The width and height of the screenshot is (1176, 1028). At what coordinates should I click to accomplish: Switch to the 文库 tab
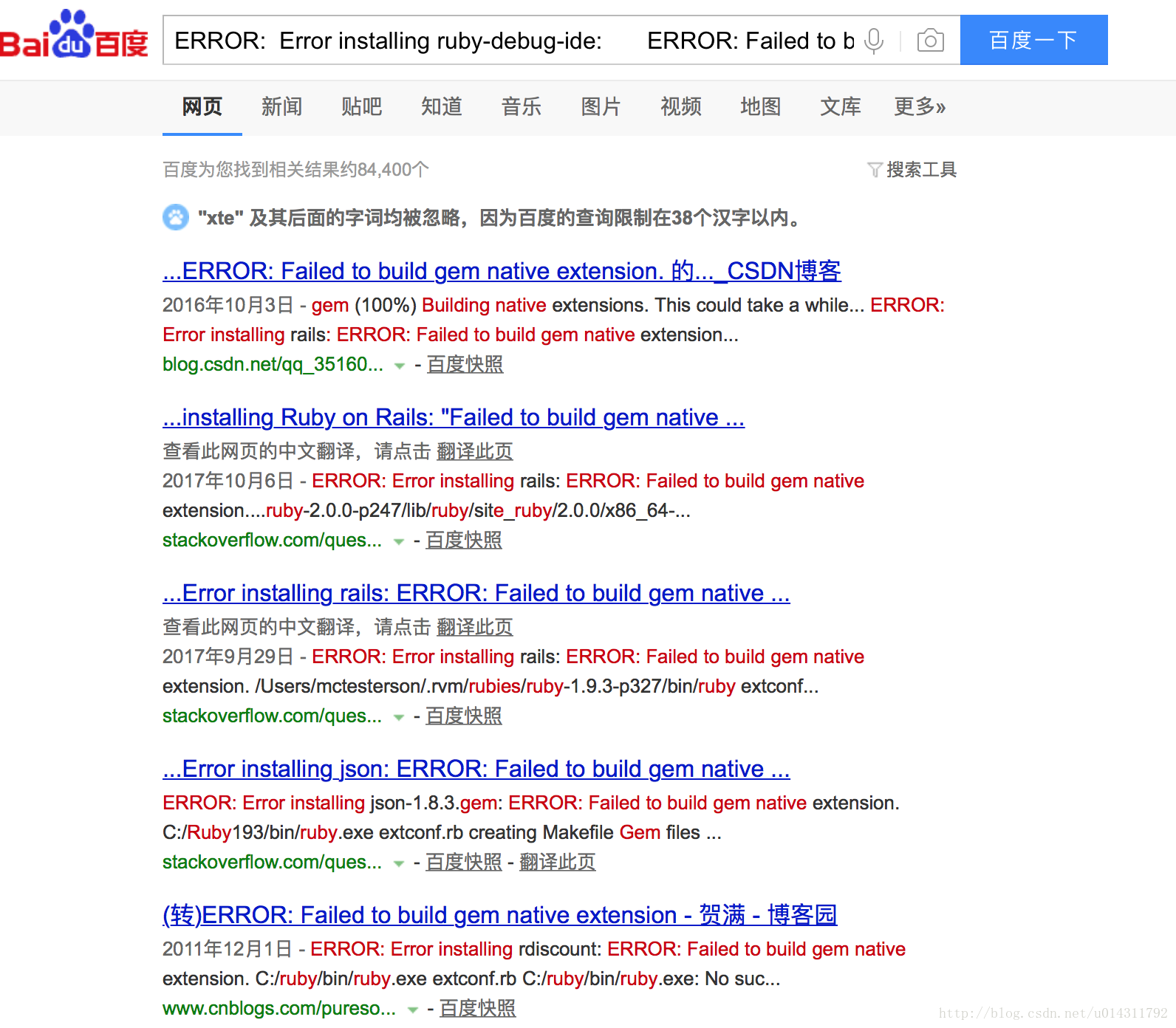tap(840, 106)
